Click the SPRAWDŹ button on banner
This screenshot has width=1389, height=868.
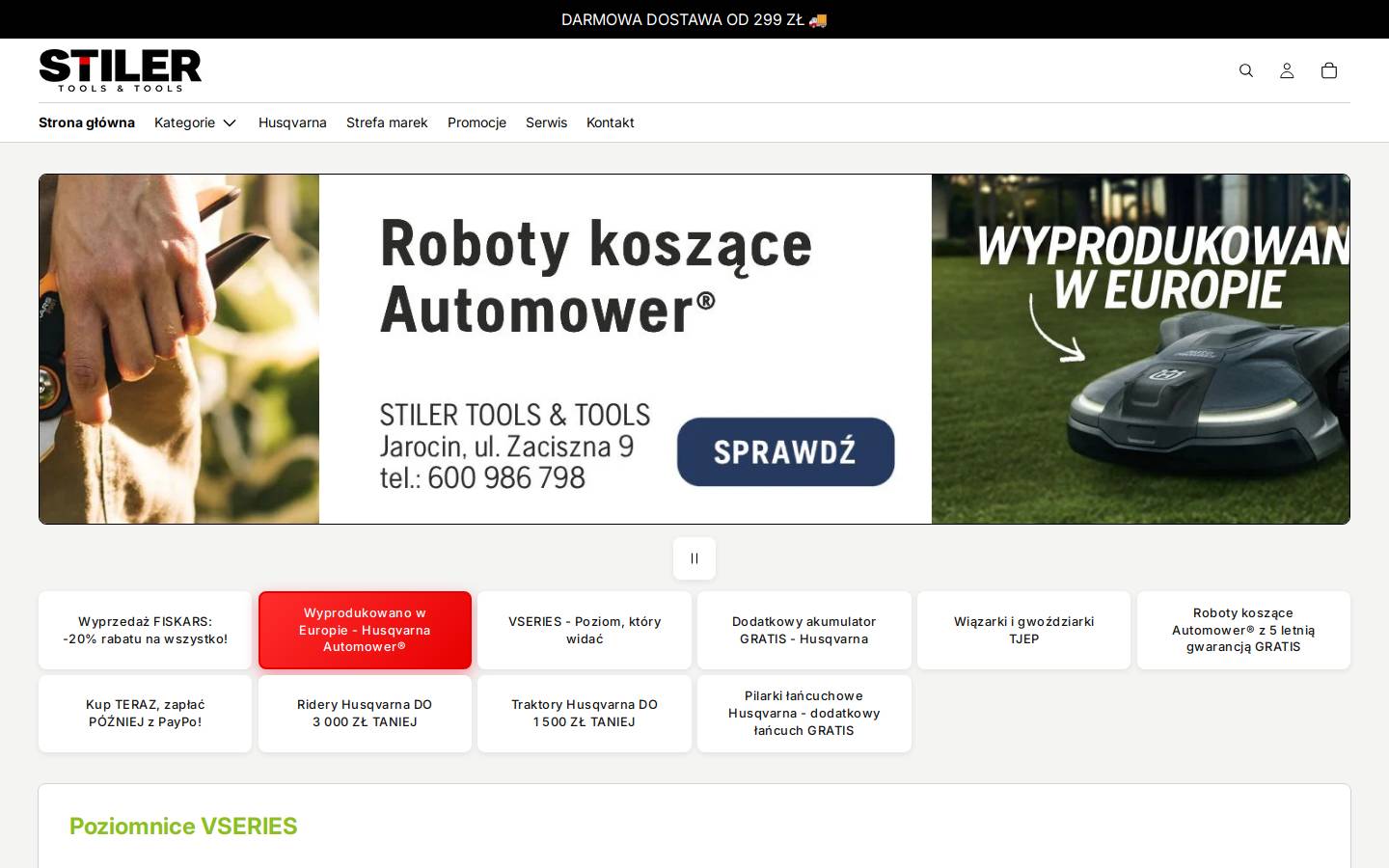(x=785, y=451)
